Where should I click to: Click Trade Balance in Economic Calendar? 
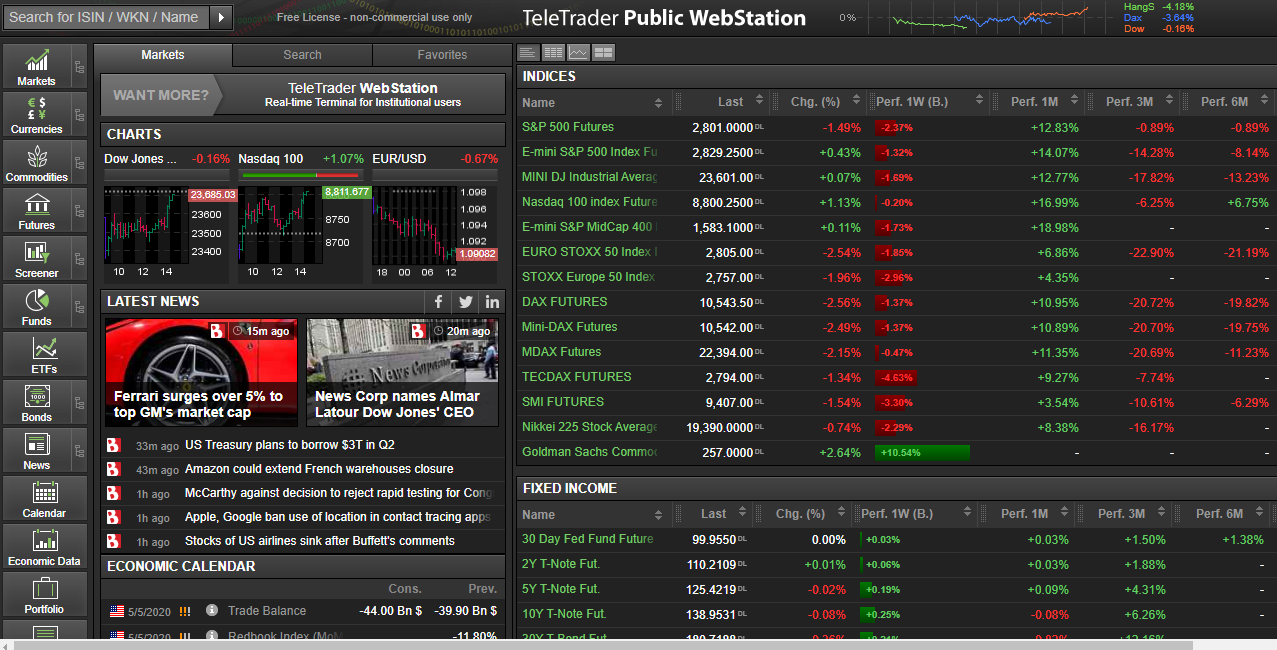pyautogui.click(x=267, y=610)
